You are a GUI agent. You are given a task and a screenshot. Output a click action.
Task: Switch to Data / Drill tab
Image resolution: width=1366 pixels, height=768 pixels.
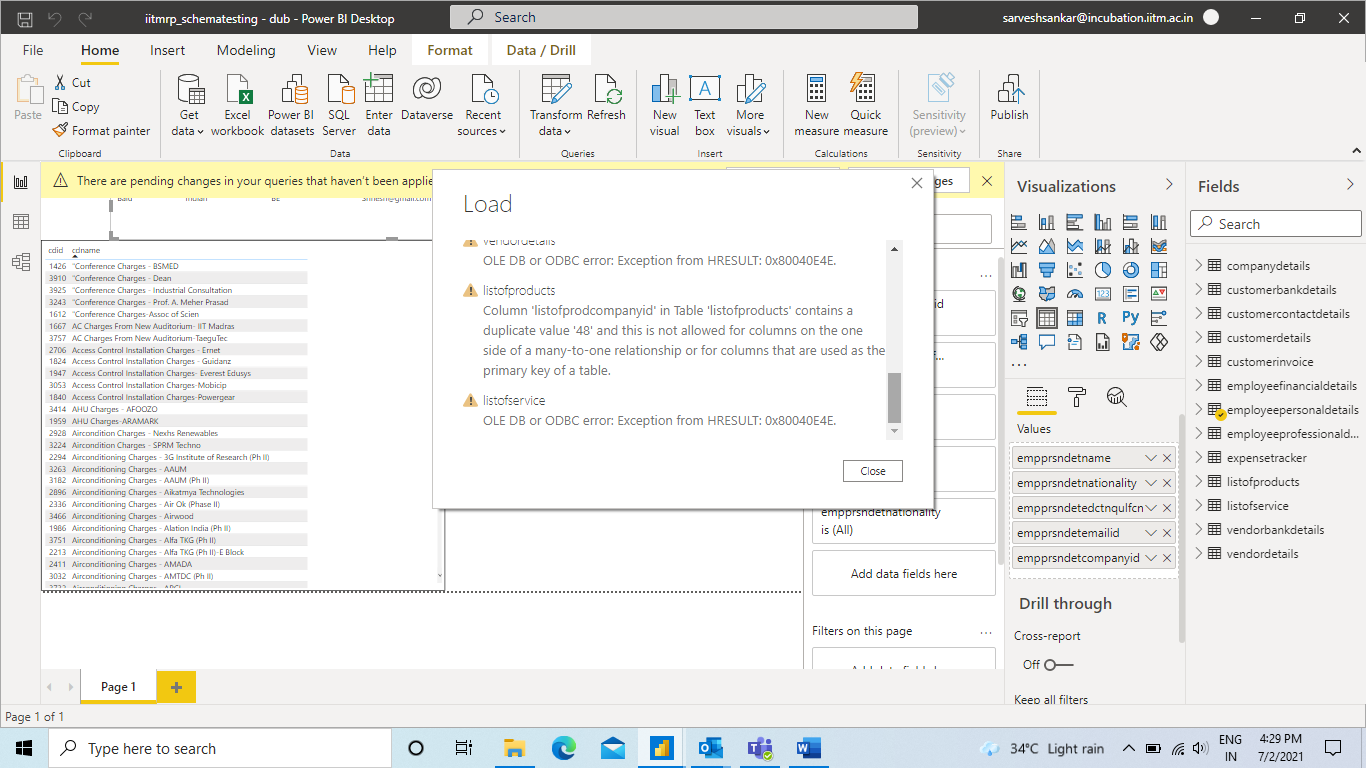coord(541,50)
